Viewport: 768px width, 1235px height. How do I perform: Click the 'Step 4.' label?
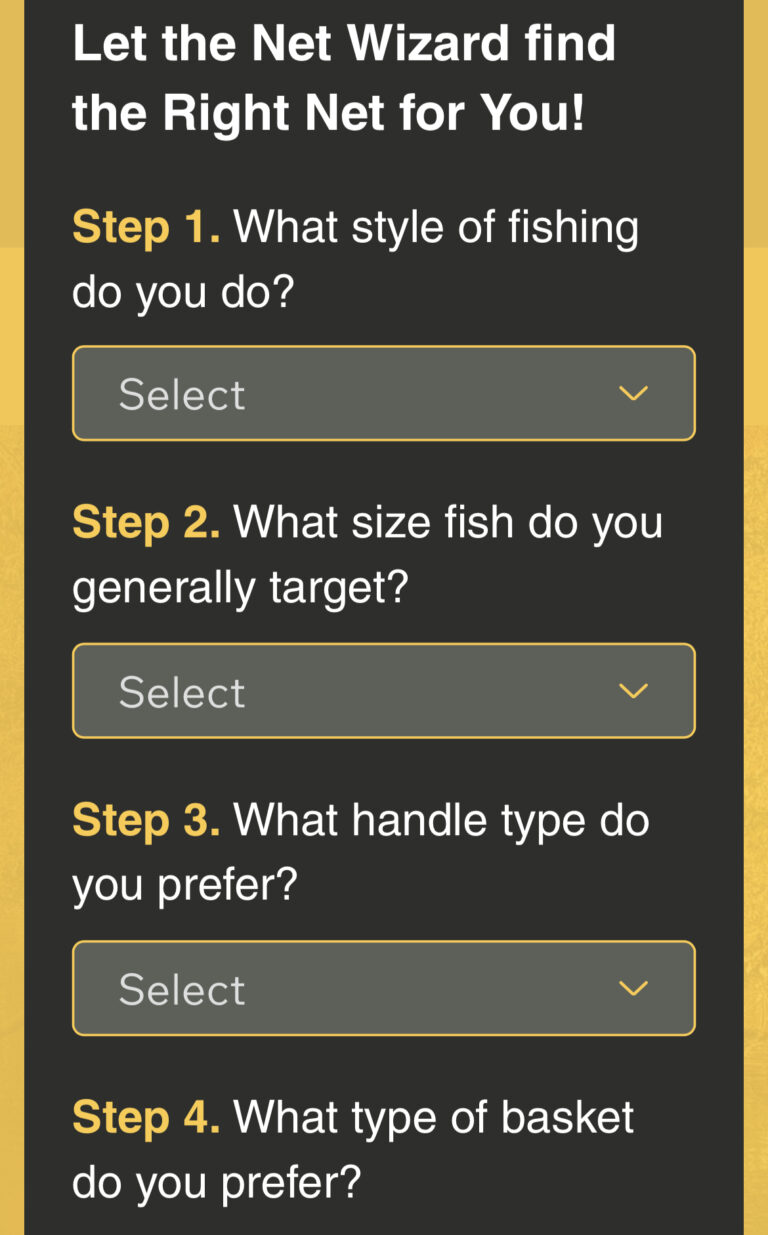coord(146,1117)
